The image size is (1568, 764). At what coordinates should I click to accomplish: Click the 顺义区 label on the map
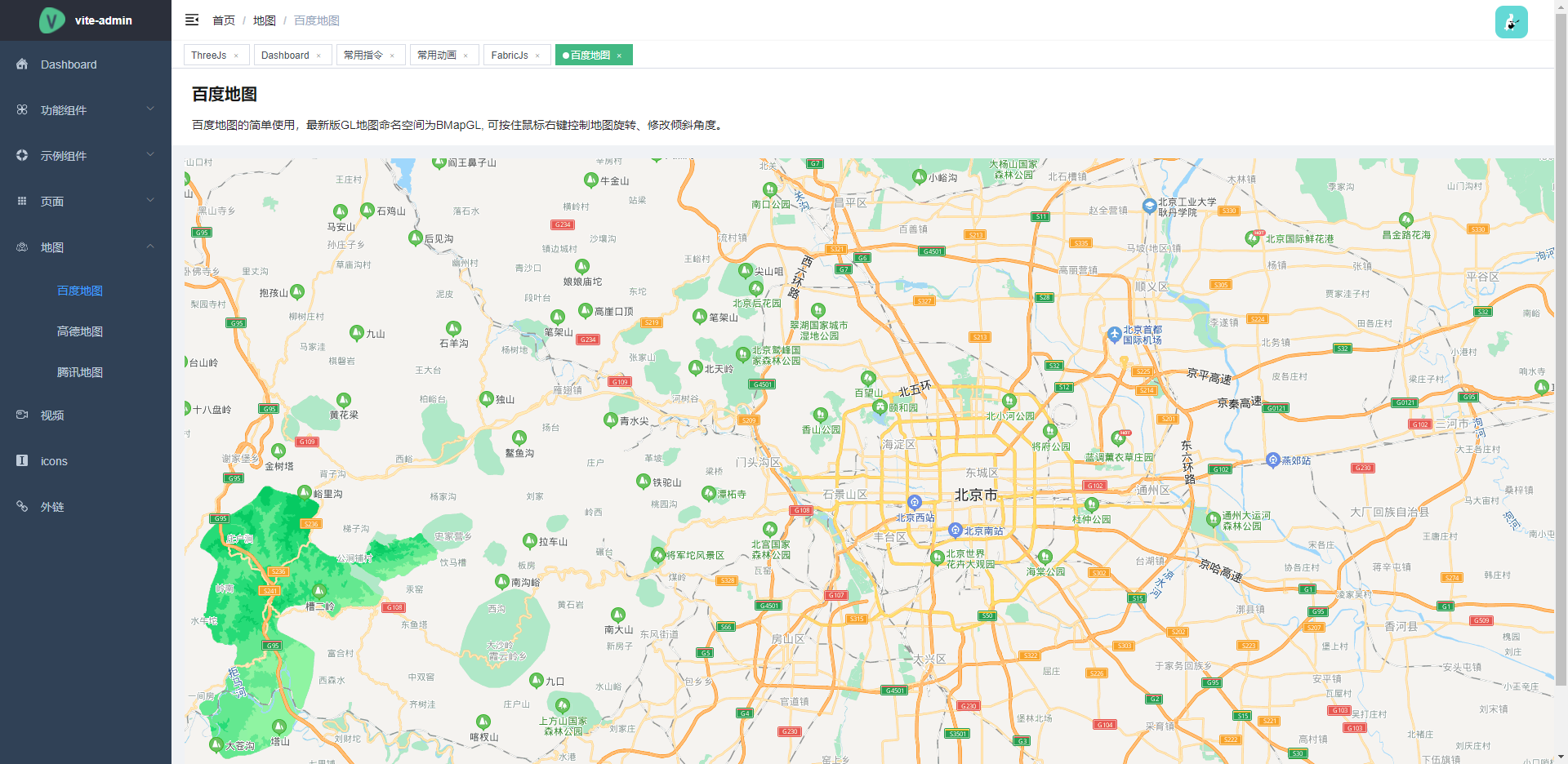tap(1151, 286)
